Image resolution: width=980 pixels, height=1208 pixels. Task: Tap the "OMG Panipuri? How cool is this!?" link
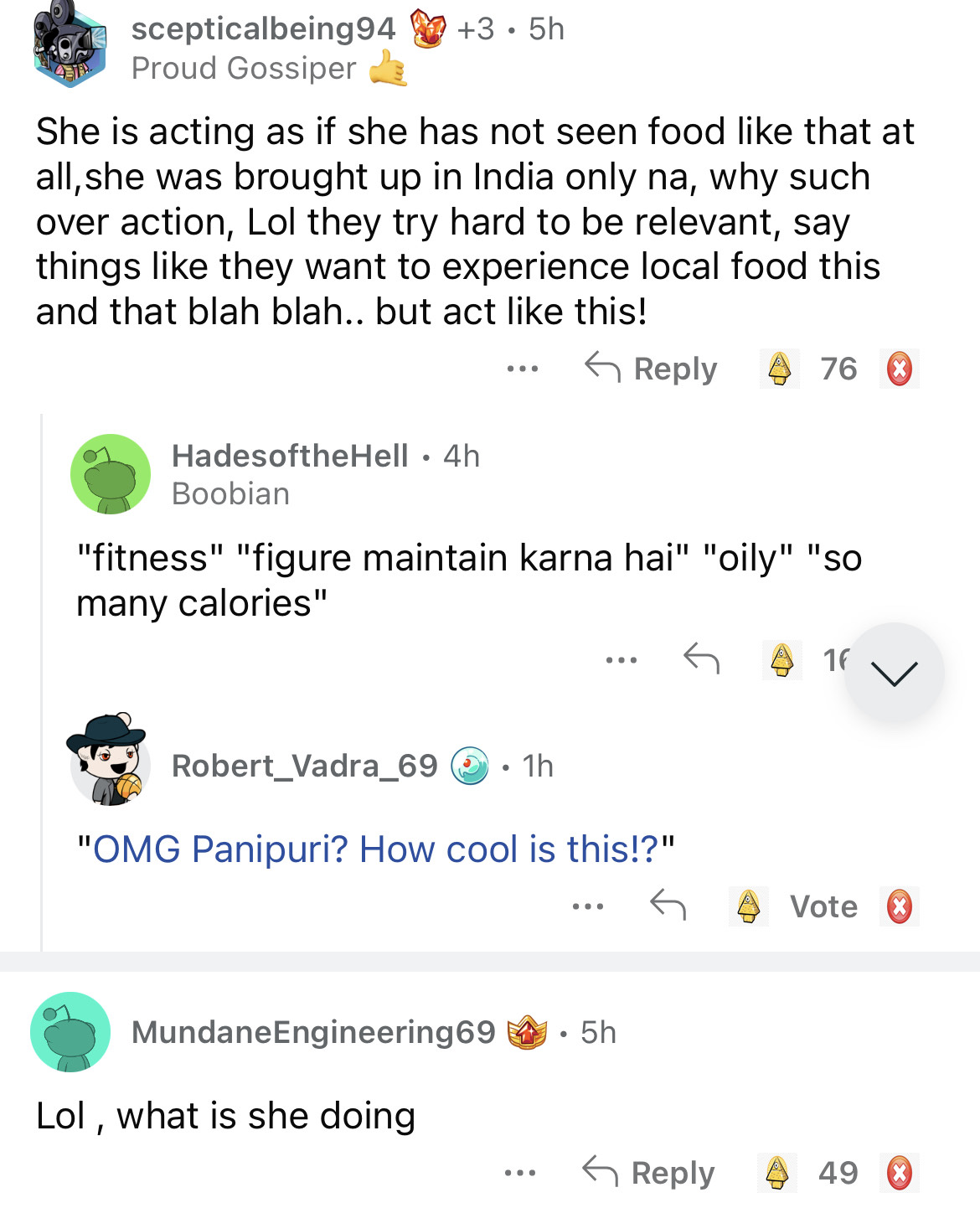[375, 849]
